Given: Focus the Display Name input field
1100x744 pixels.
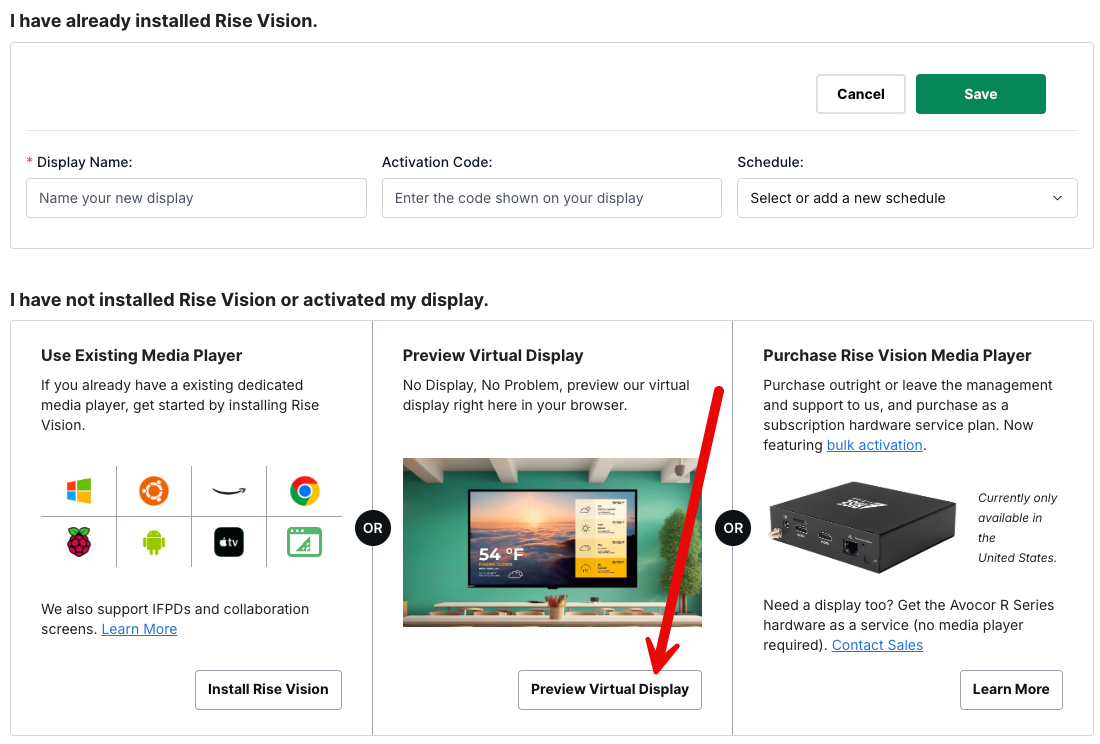Looking at the screenshot, I should pos(196,198).
